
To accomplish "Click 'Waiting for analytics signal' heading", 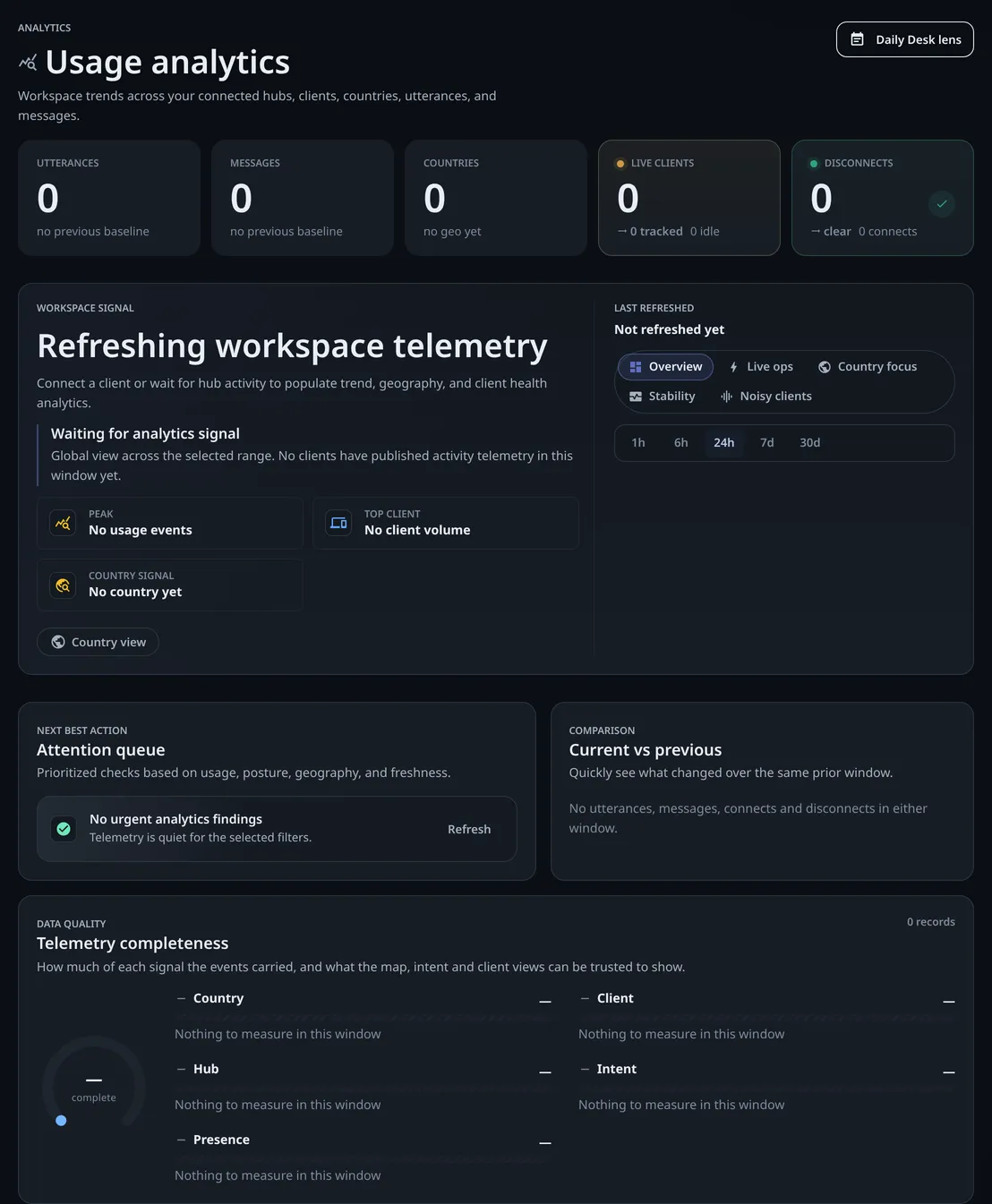I will [145, 433].
